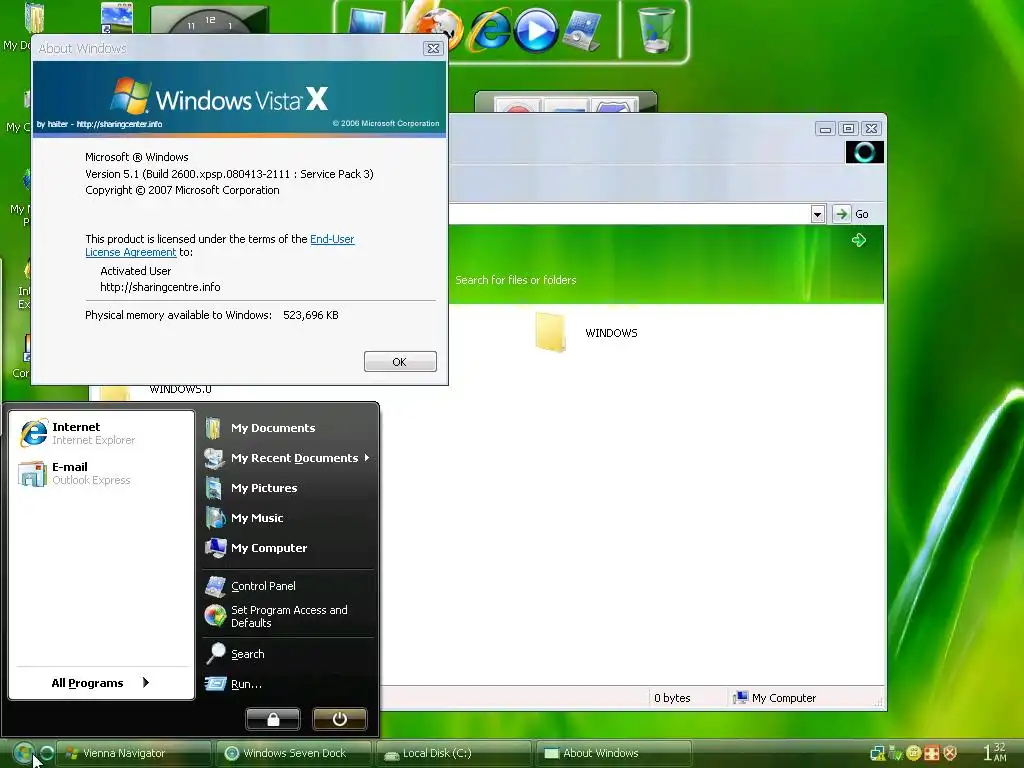Click the green arrow in Explorer banner
This screenshot has height=768, width=1024.
859,240
